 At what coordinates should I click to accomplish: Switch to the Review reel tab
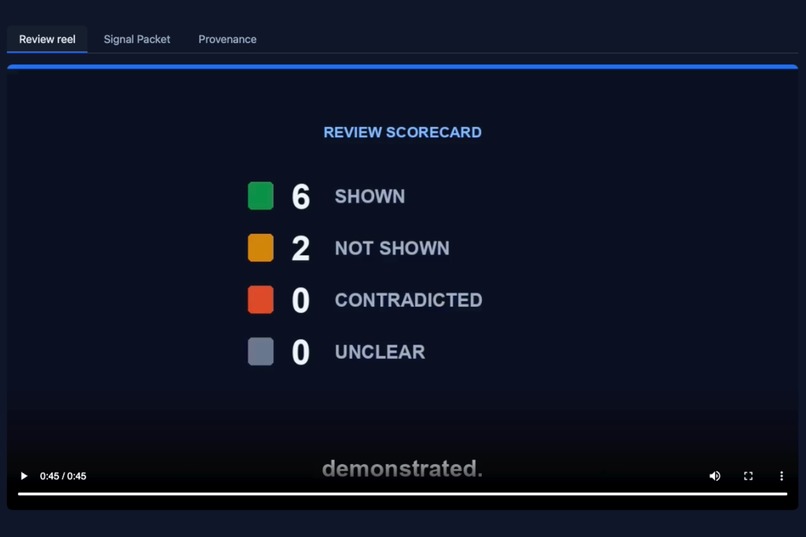click(47, 39)
